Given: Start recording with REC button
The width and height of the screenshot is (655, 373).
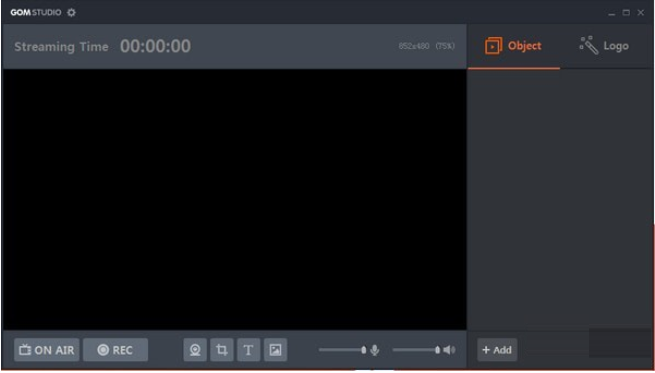Looking at the screenshot, I should tap(115, 350).
